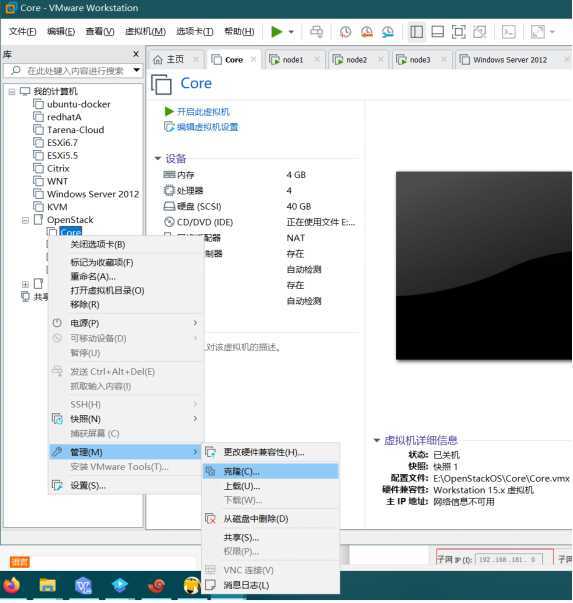Image resolution: width=573 pixels, height=603 pixels.
Task: Select Citrix virtual machine
Action: point(58,168)
